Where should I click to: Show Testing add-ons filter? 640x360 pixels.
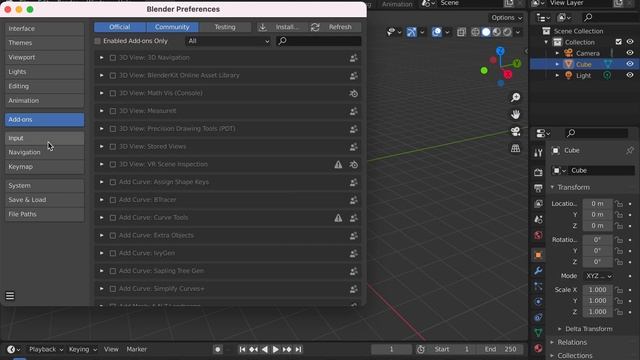pos(225,27)
